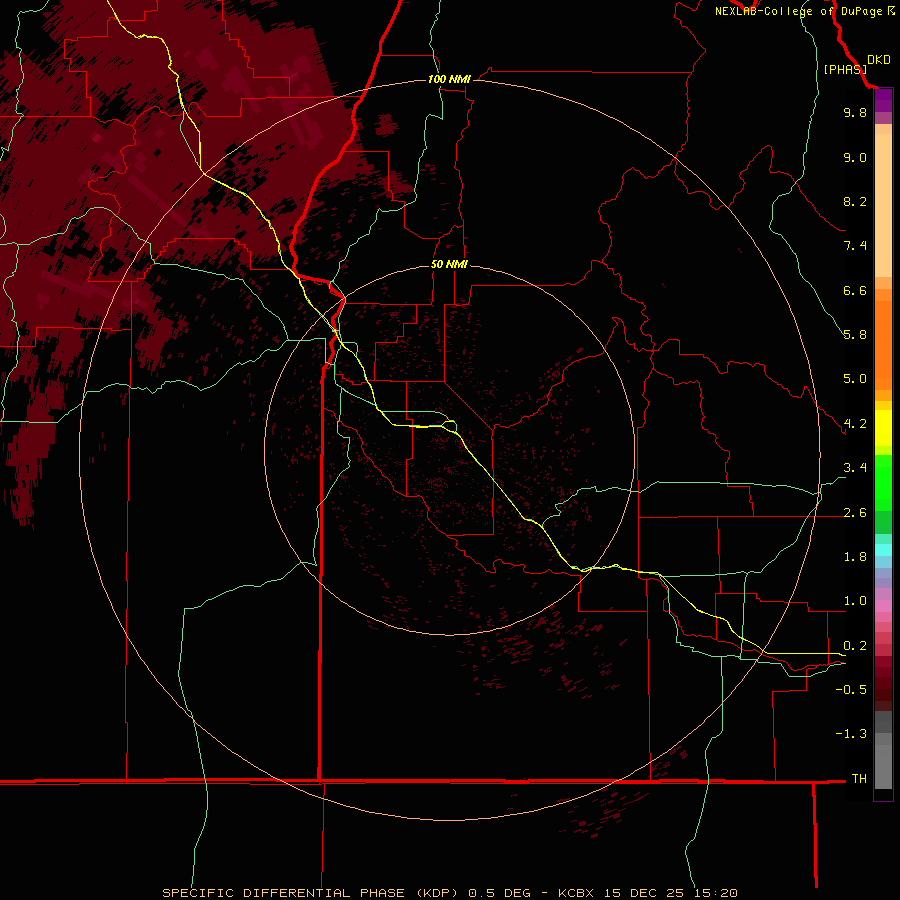Click the 100 NMI range ring label
Viewport: 900px width, 900px height.
(449, 79)
